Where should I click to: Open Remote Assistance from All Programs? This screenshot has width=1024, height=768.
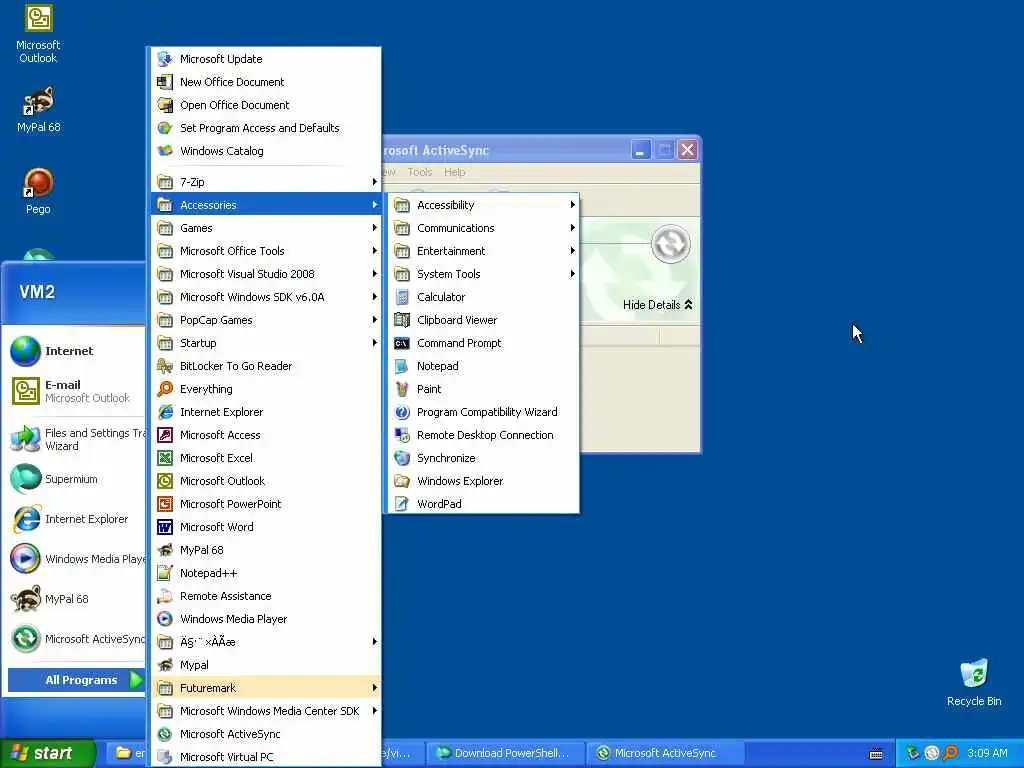[x=266, y=596]
